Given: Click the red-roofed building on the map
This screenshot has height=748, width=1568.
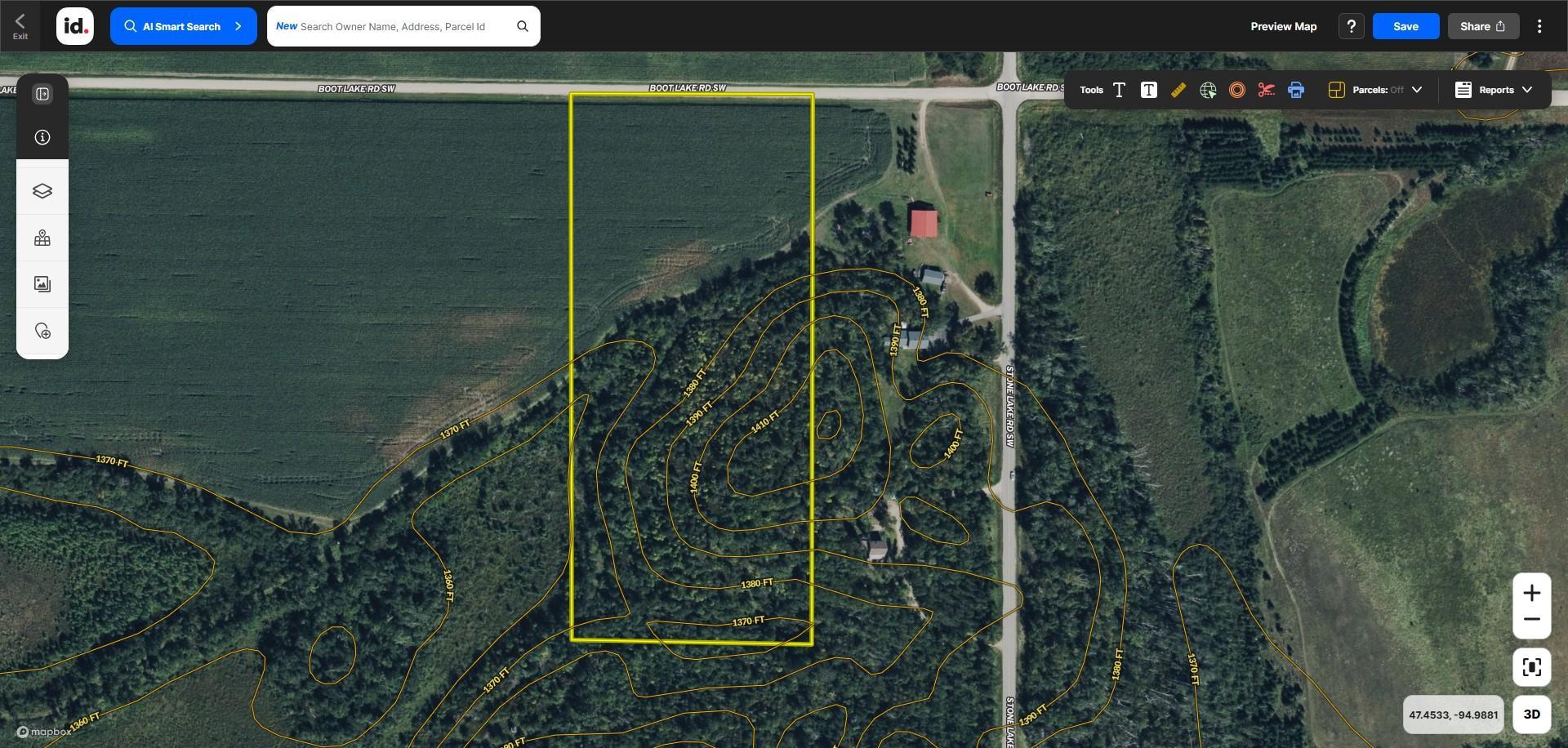Looking at the screenshot, I should 924,223.
